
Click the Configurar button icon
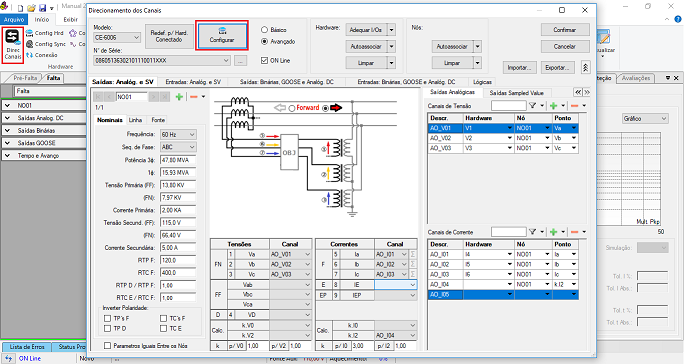pyautogui.click(x=222, y=30)
